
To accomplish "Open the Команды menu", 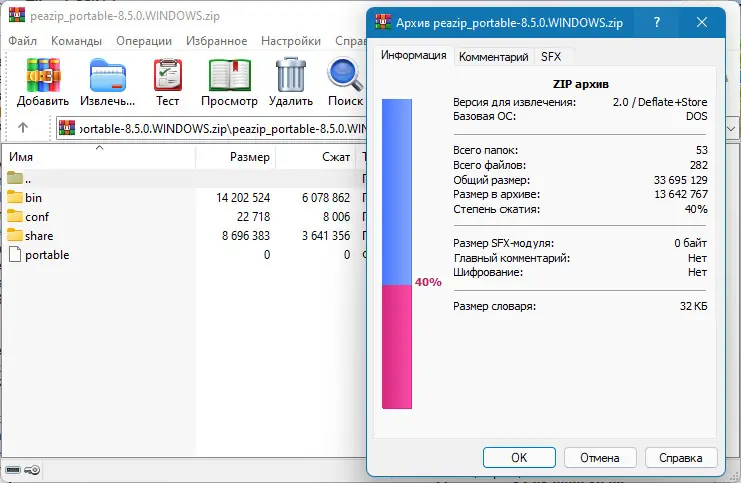I will point(76,41).
